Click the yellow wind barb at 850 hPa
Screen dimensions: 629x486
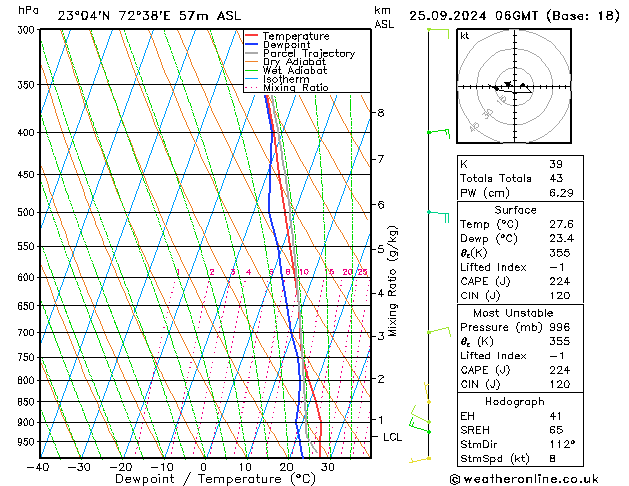pyautogui.click(x=427, y=393)
